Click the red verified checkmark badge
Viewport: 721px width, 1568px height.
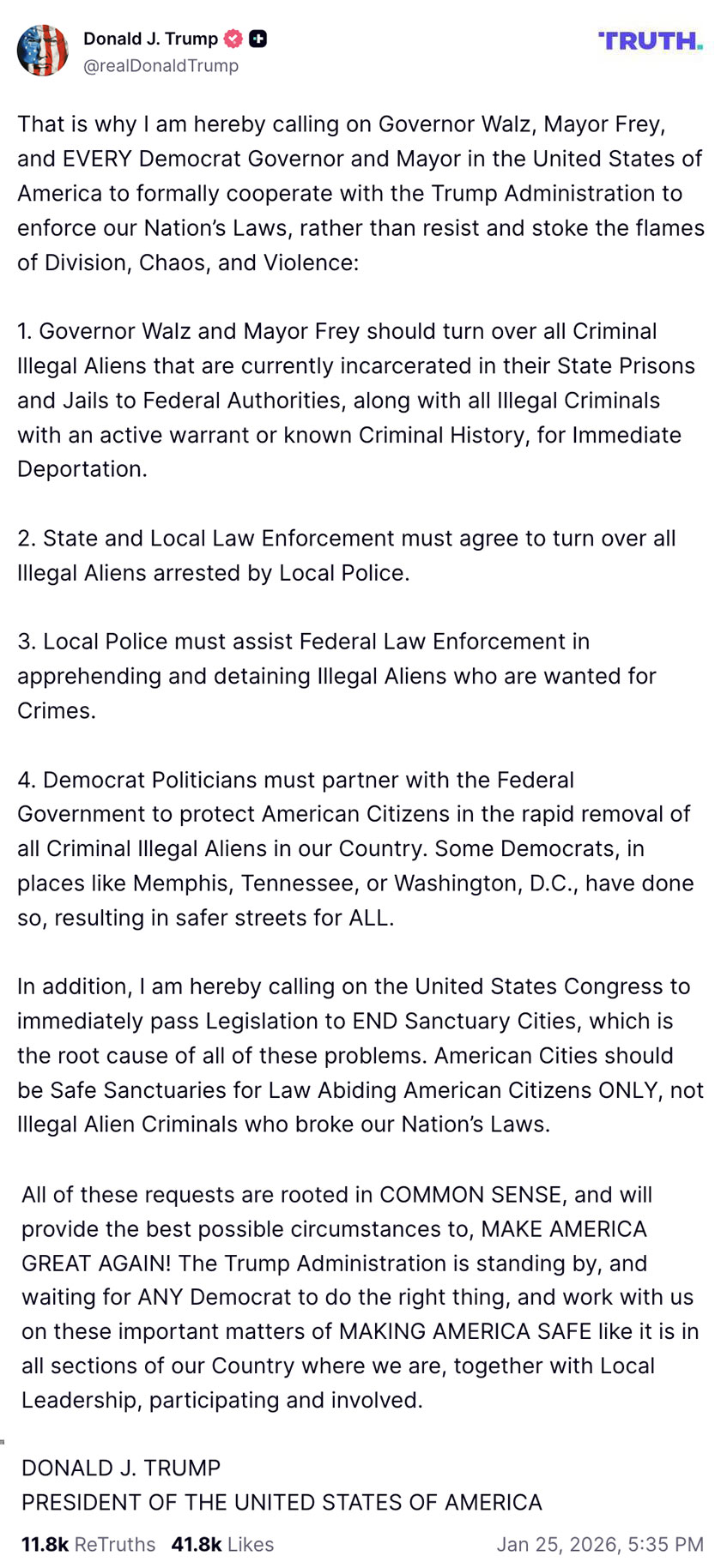point(233,39)
